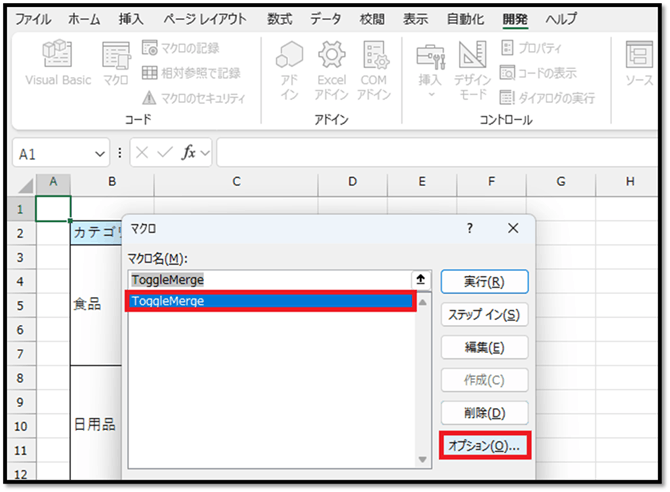
Task: Expand the fx function dropdown chevron
Action: pos(205,153)
